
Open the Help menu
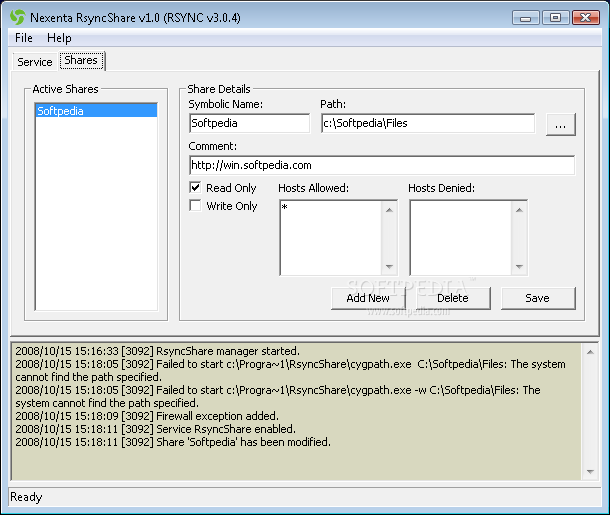click(x=59, y=38)
